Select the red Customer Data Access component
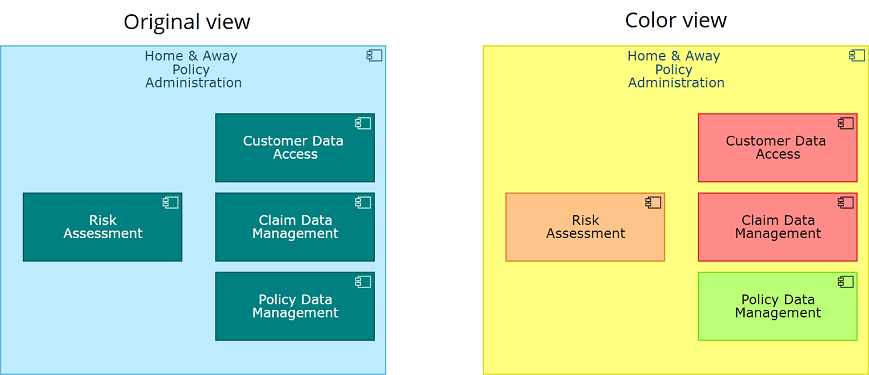Screen dimensions: 869x375 (778, 147)
